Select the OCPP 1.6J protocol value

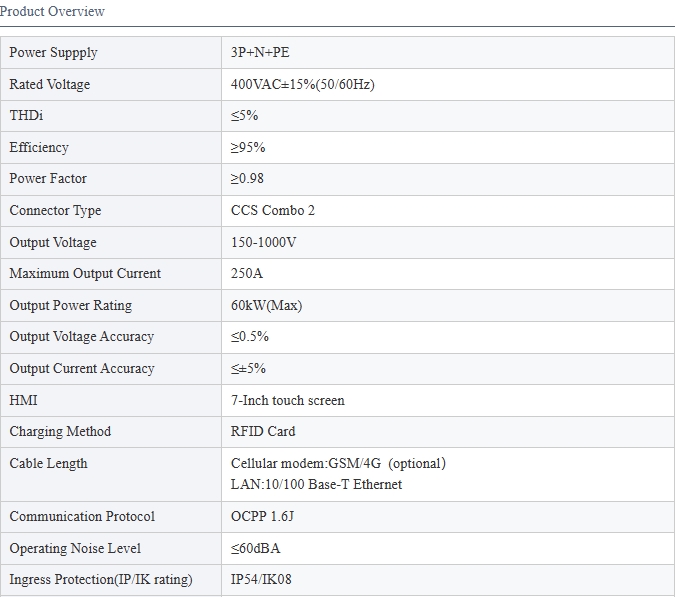(266, 516)
